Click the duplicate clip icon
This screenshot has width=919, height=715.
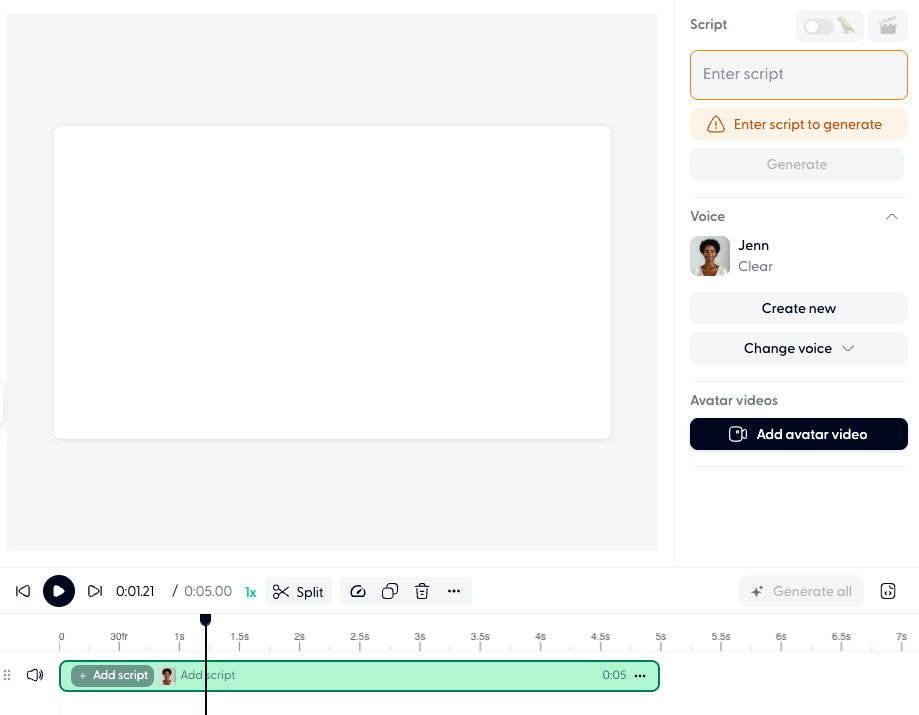(390, 591)
